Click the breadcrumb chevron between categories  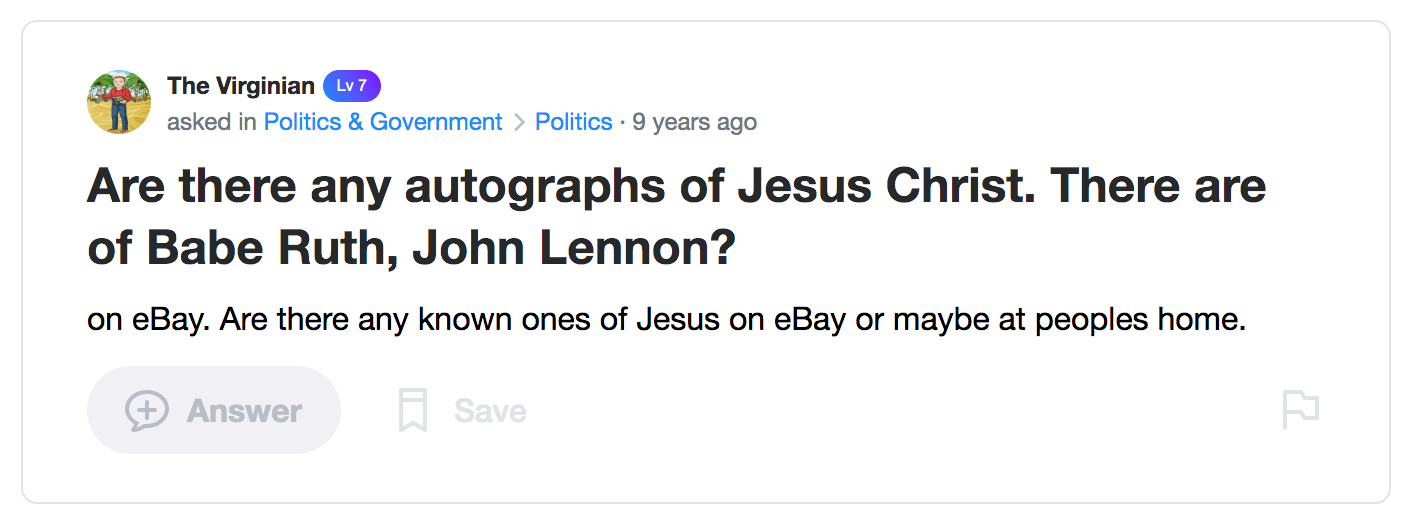(519, 123)
